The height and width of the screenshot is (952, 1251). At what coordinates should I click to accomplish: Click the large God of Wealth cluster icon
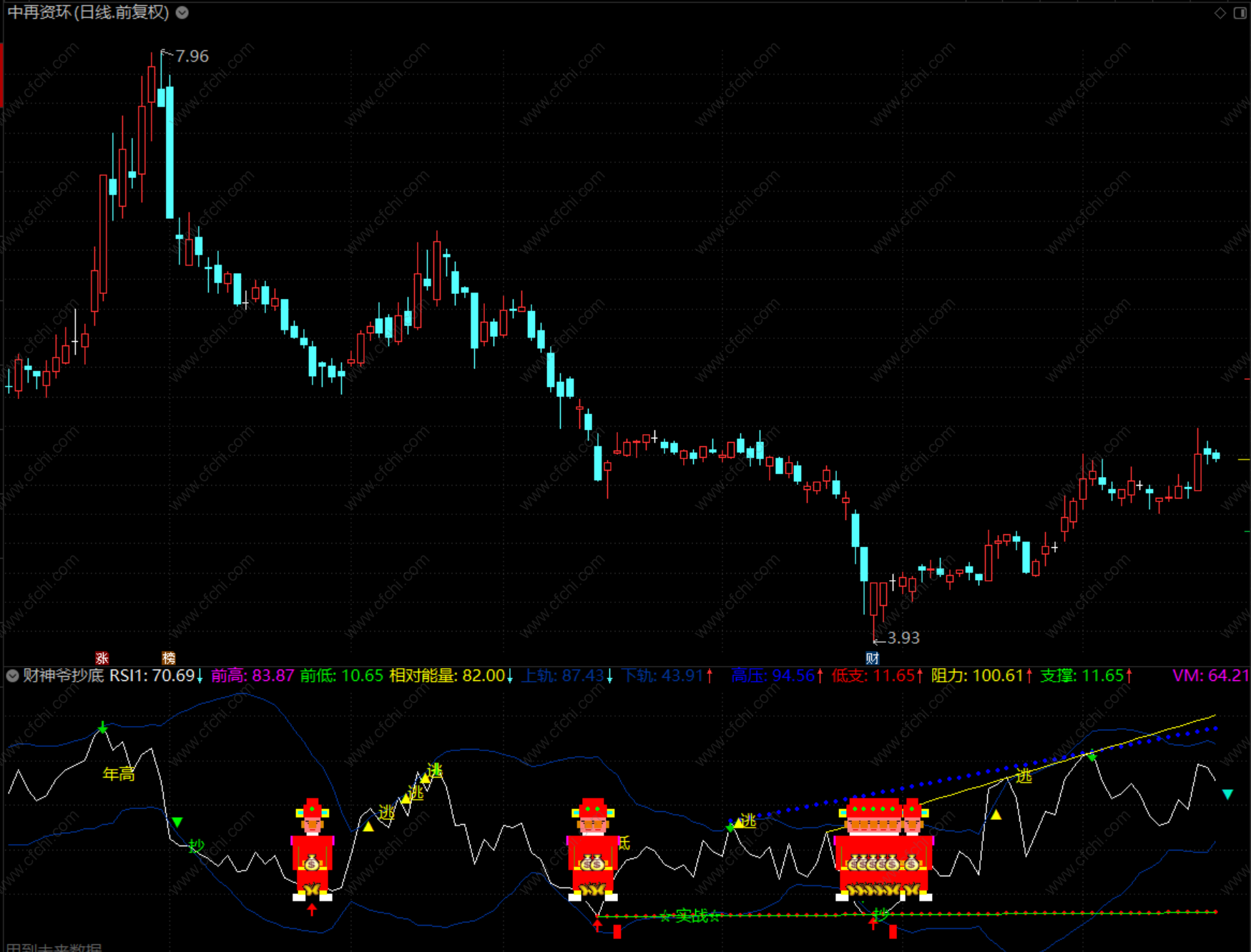click(x=884, y=849)
